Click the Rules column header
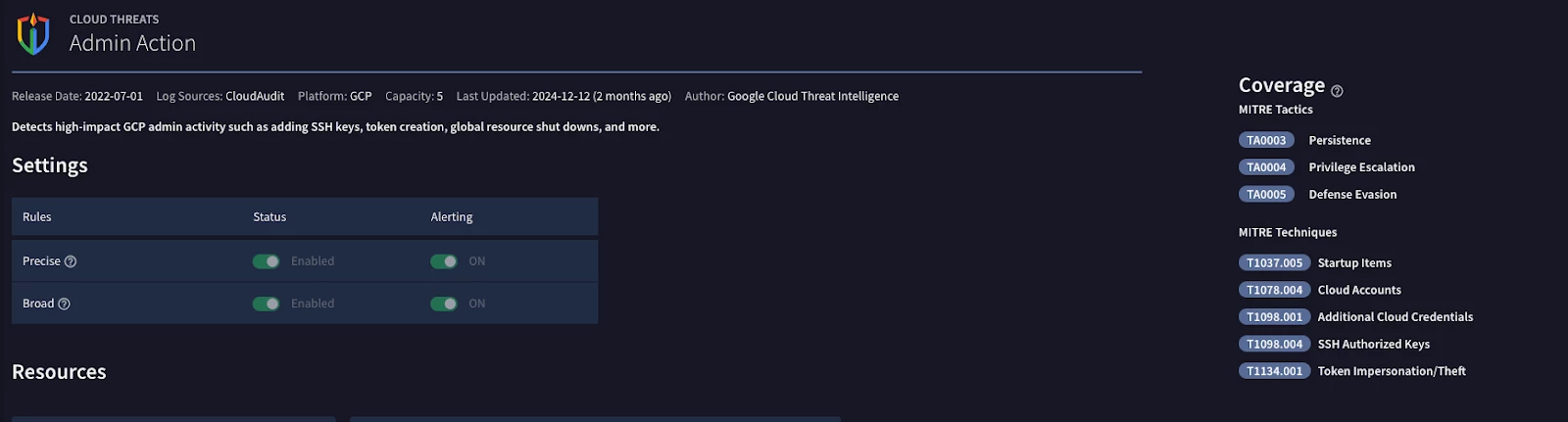 coord(37,217)
